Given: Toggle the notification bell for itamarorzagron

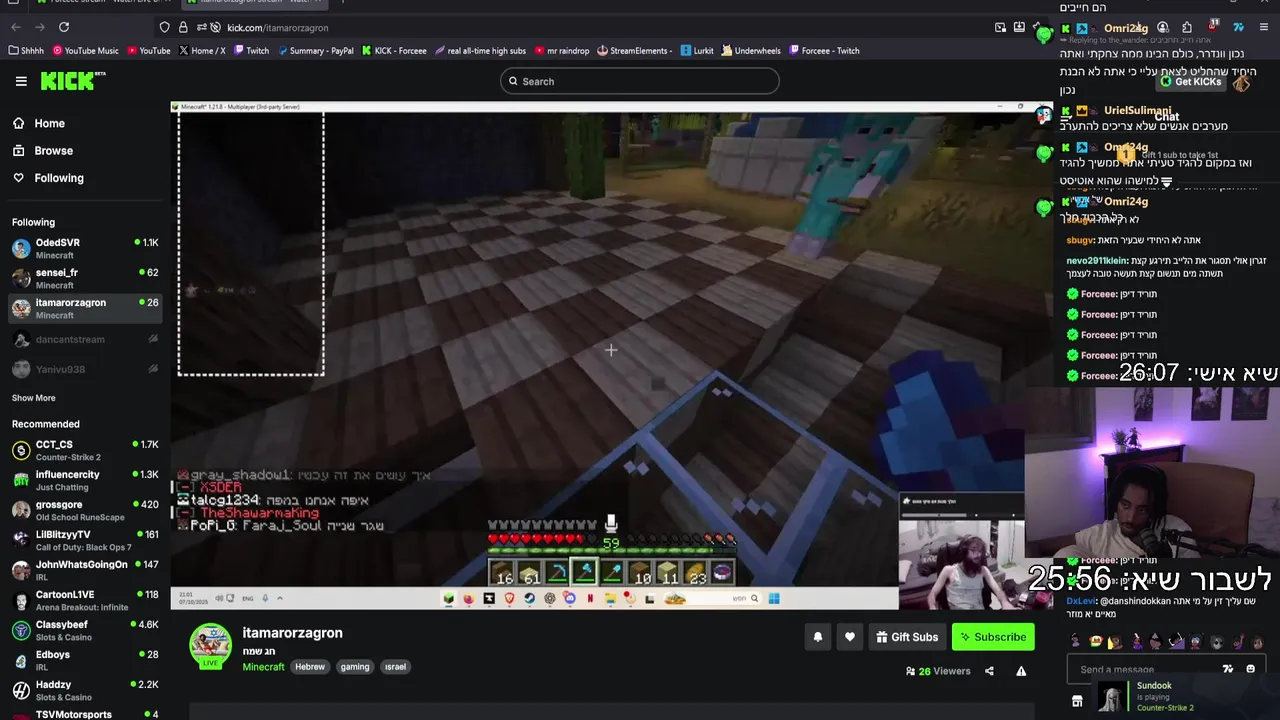Looking at the screenshot, I should tap(818, 637).
